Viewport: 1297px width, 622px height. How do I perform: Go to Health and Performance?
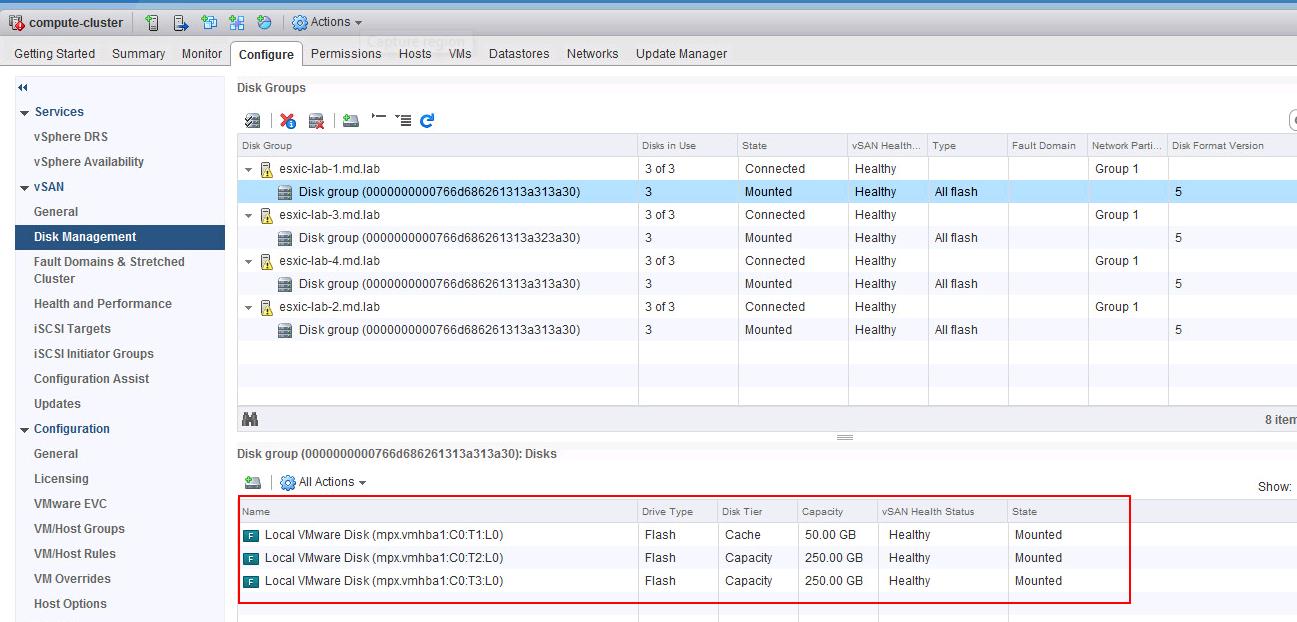(102, 304)
